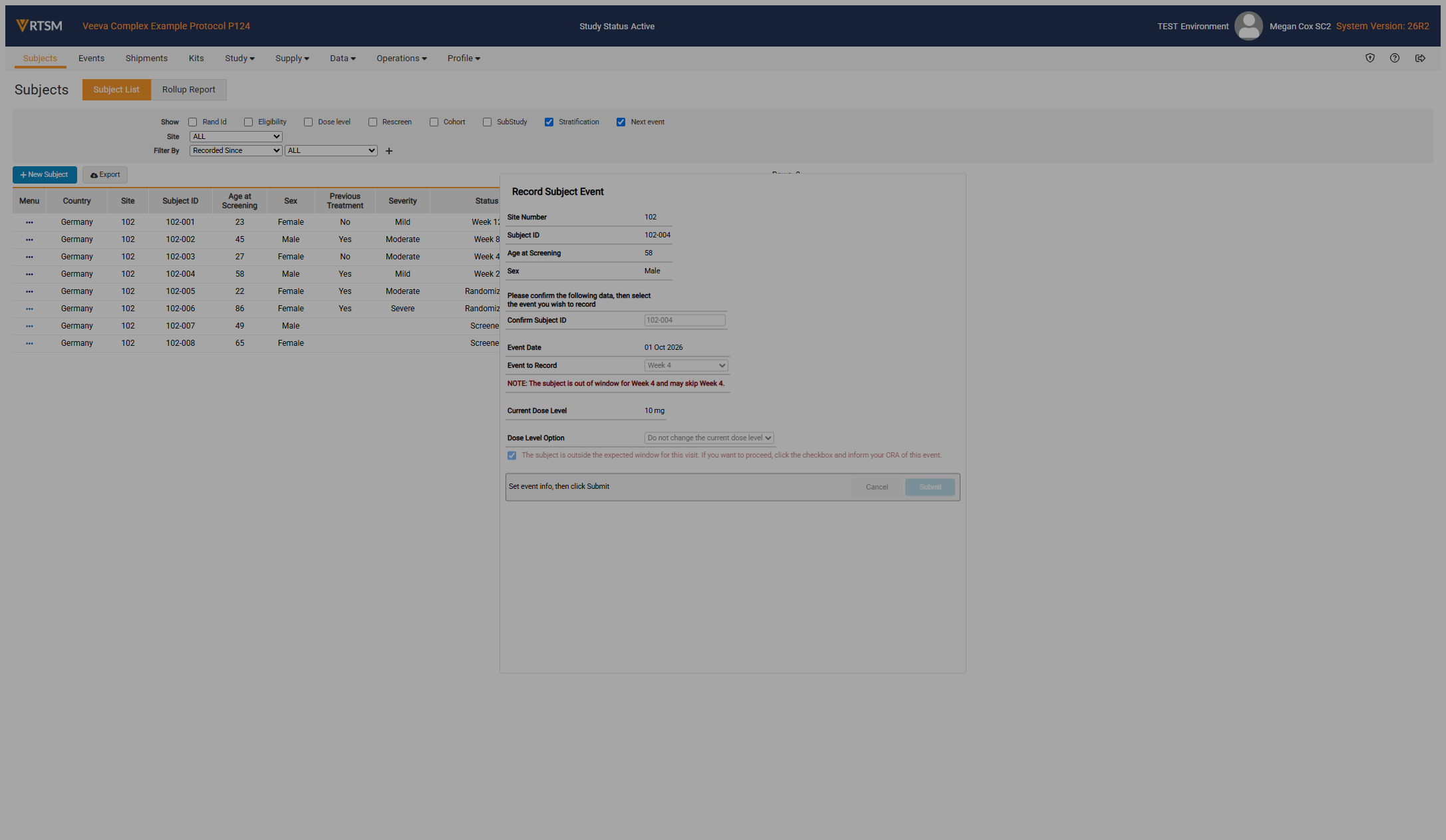Submit the subject event

pos(930,487)
